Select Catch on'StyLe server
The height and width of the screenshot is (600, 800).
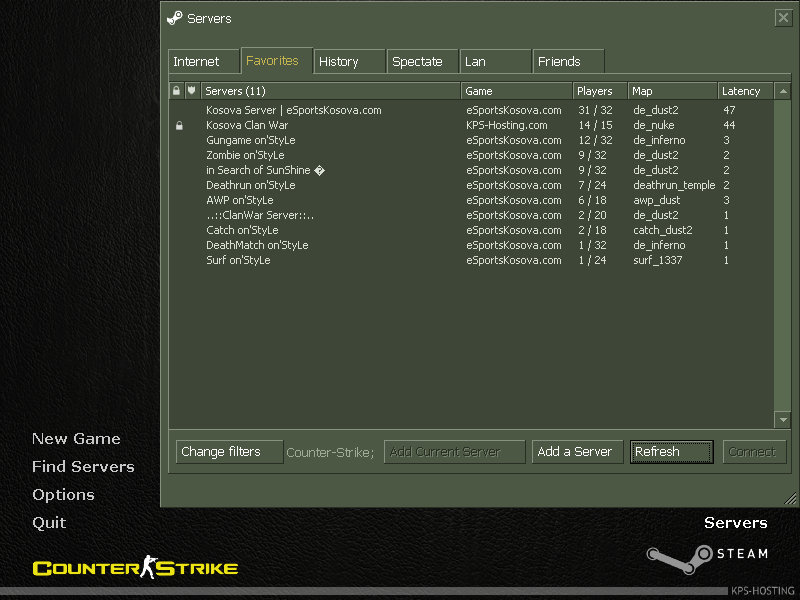pos(471,230)
